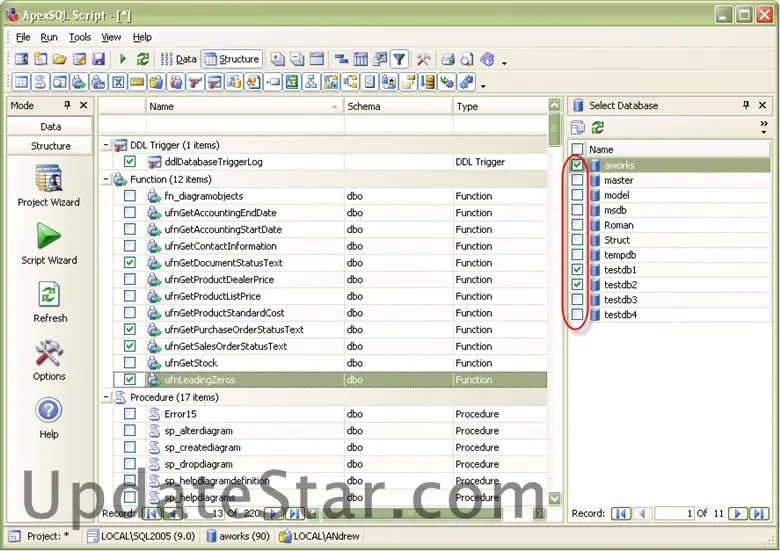Uncheck the ufnGetDocumentStatusText checkbox
Viewport: 780px width, 551px height.
(129, 262)
